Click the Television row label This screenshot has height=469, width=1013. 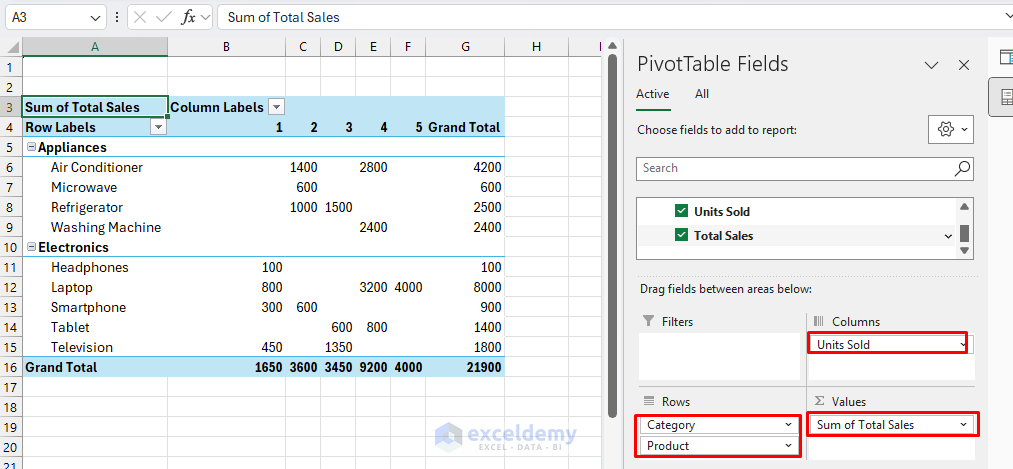(82, 348)
